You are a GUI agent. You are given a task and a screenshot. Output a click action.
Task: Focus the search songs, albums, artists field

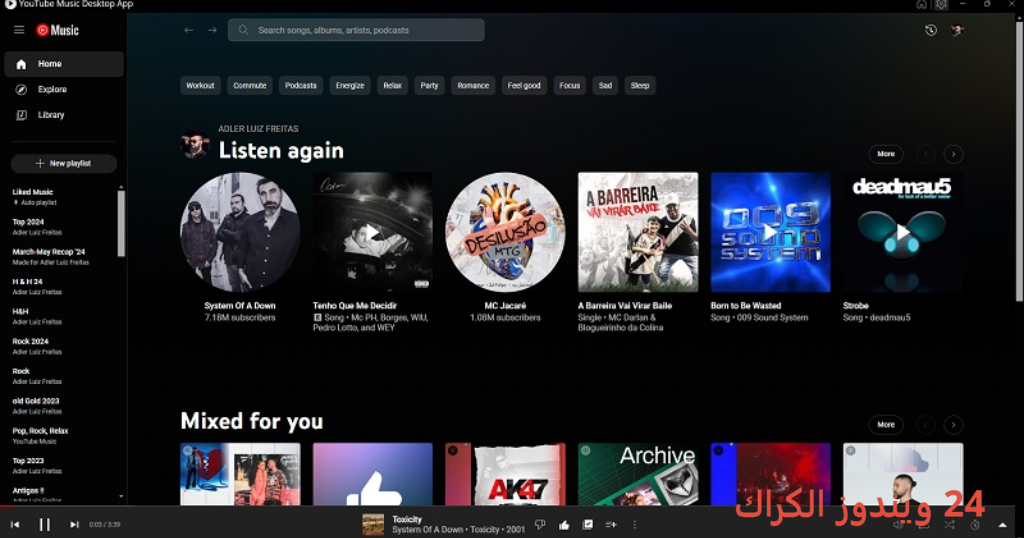356,30
